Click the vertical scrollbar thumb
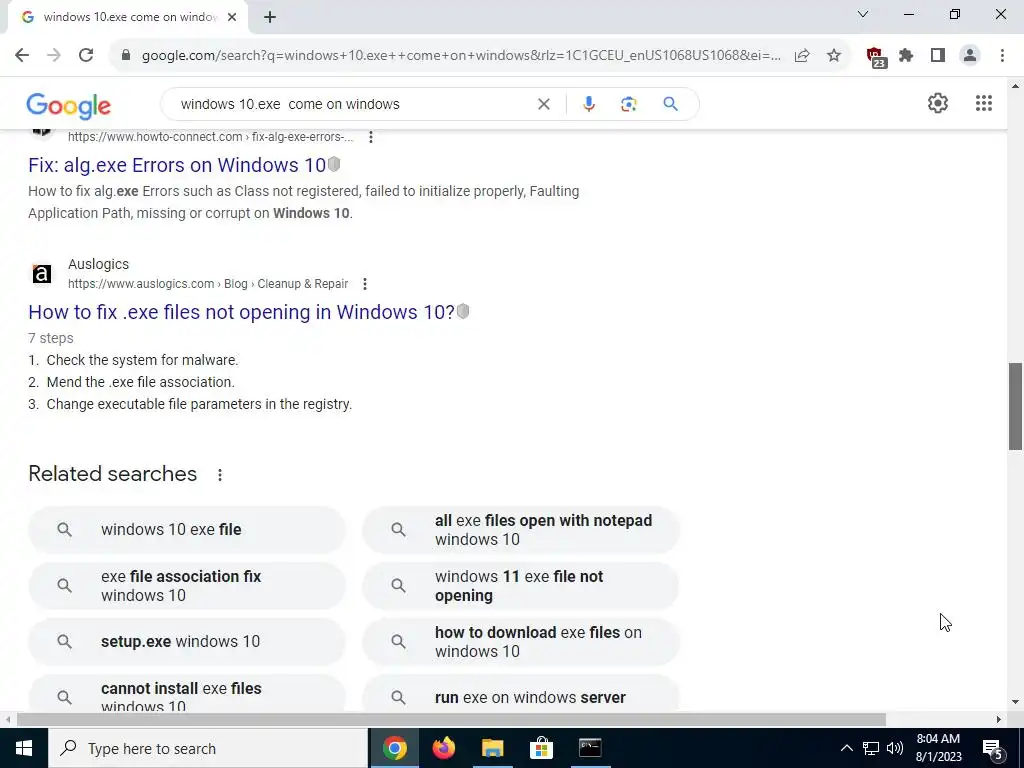 (x=1016, y=406)
